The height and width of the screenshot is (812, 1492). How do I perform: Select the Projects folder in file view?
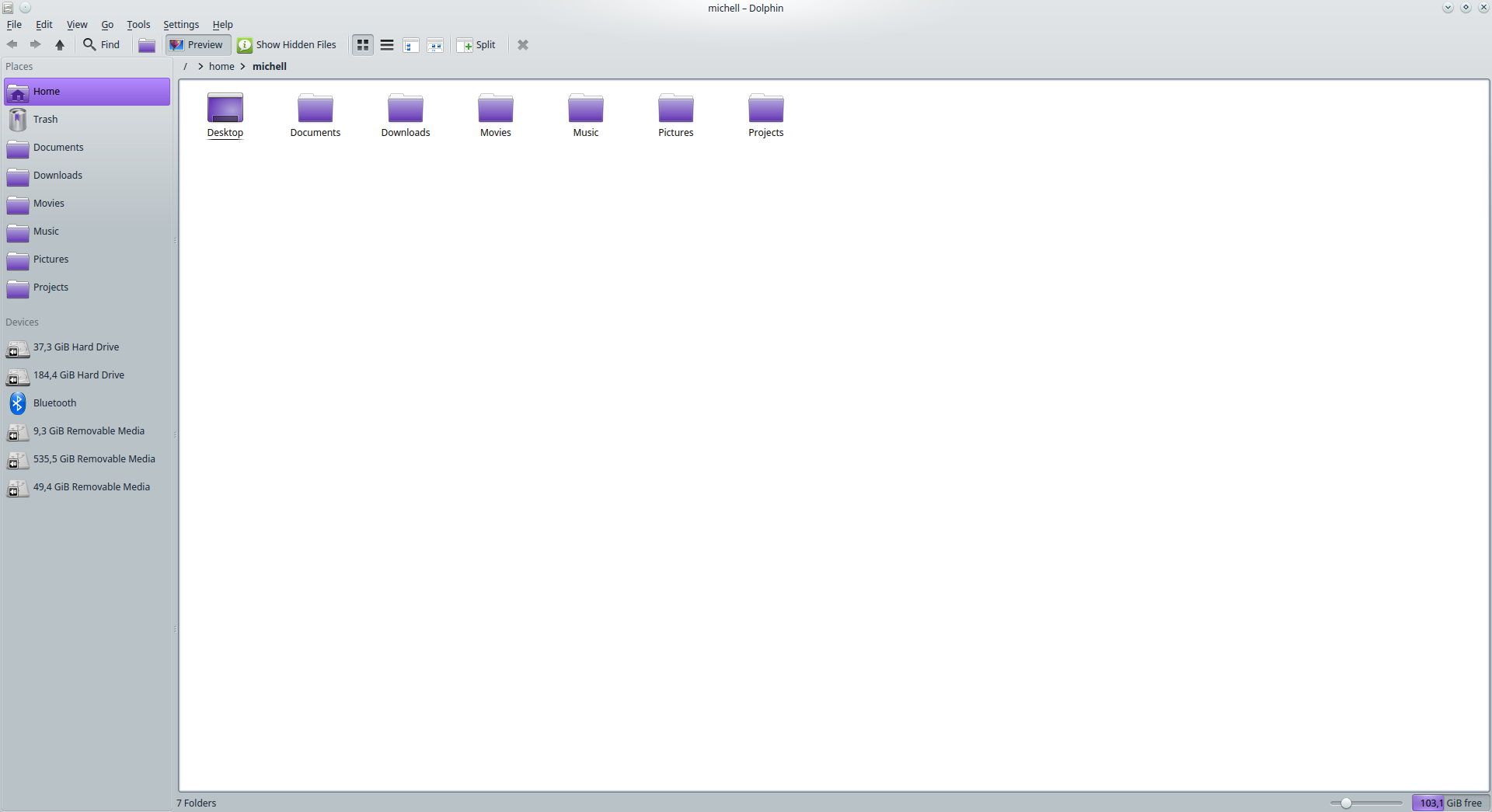[766, 116]
